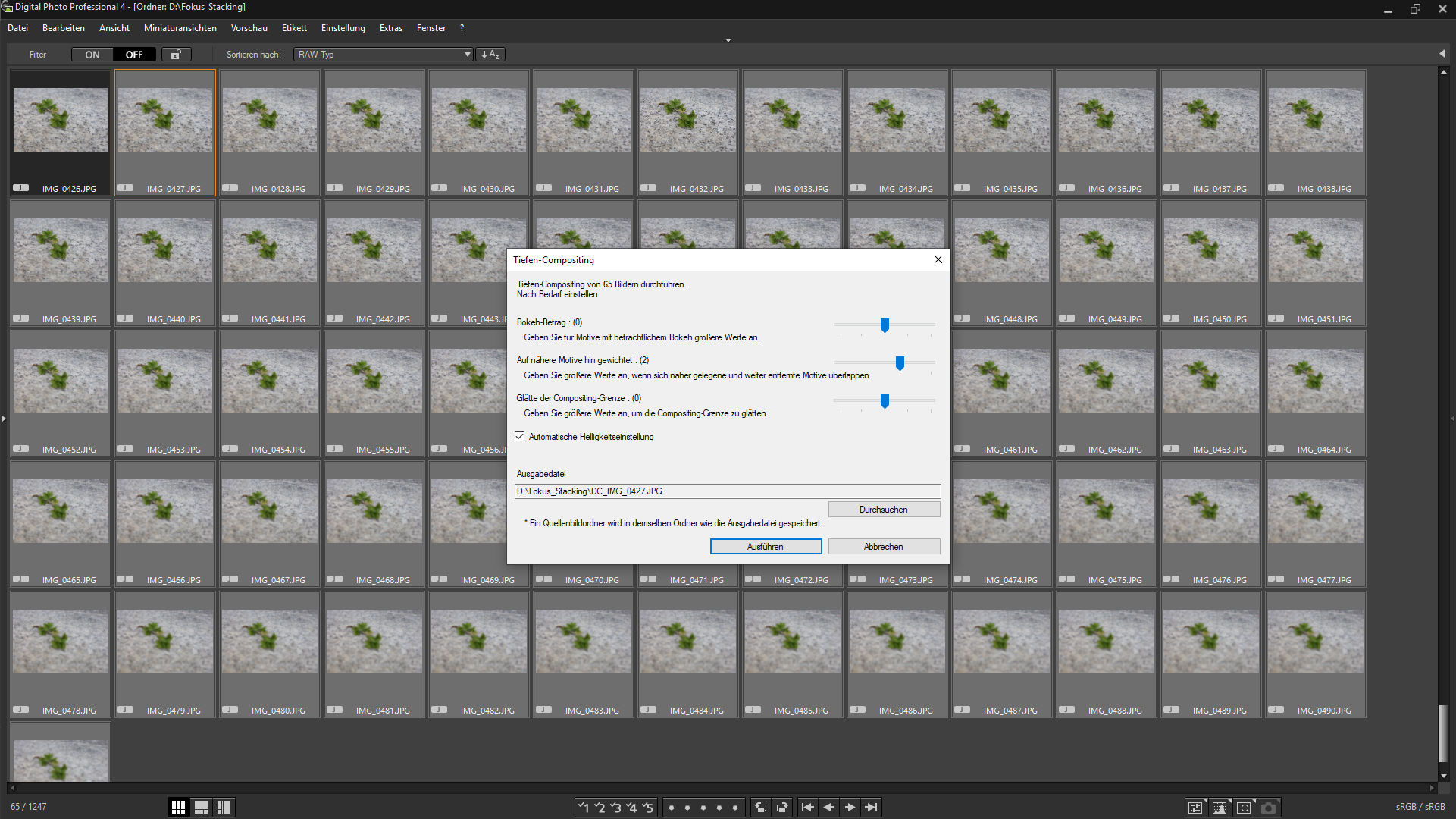The height and width of the screenshot is (819, 1456).
Task: Jump to first image arrow button
Action: pyautogui.click(x=808, y=808)
